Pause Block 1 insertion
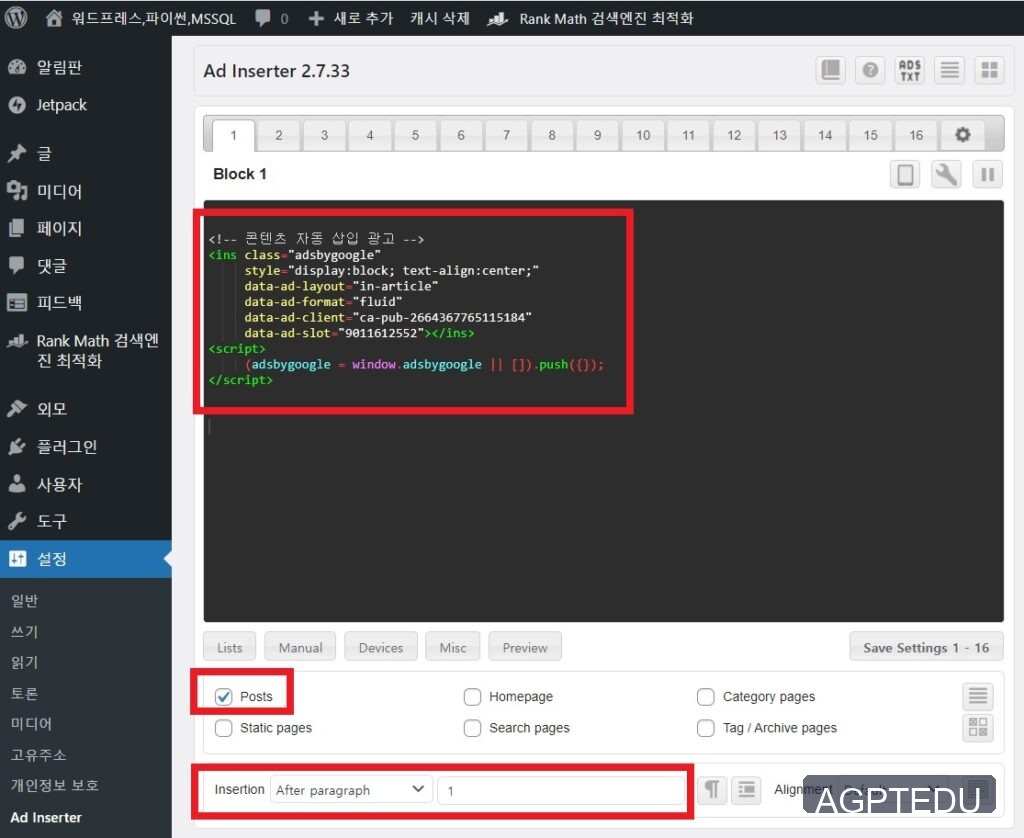 point(987,174)
